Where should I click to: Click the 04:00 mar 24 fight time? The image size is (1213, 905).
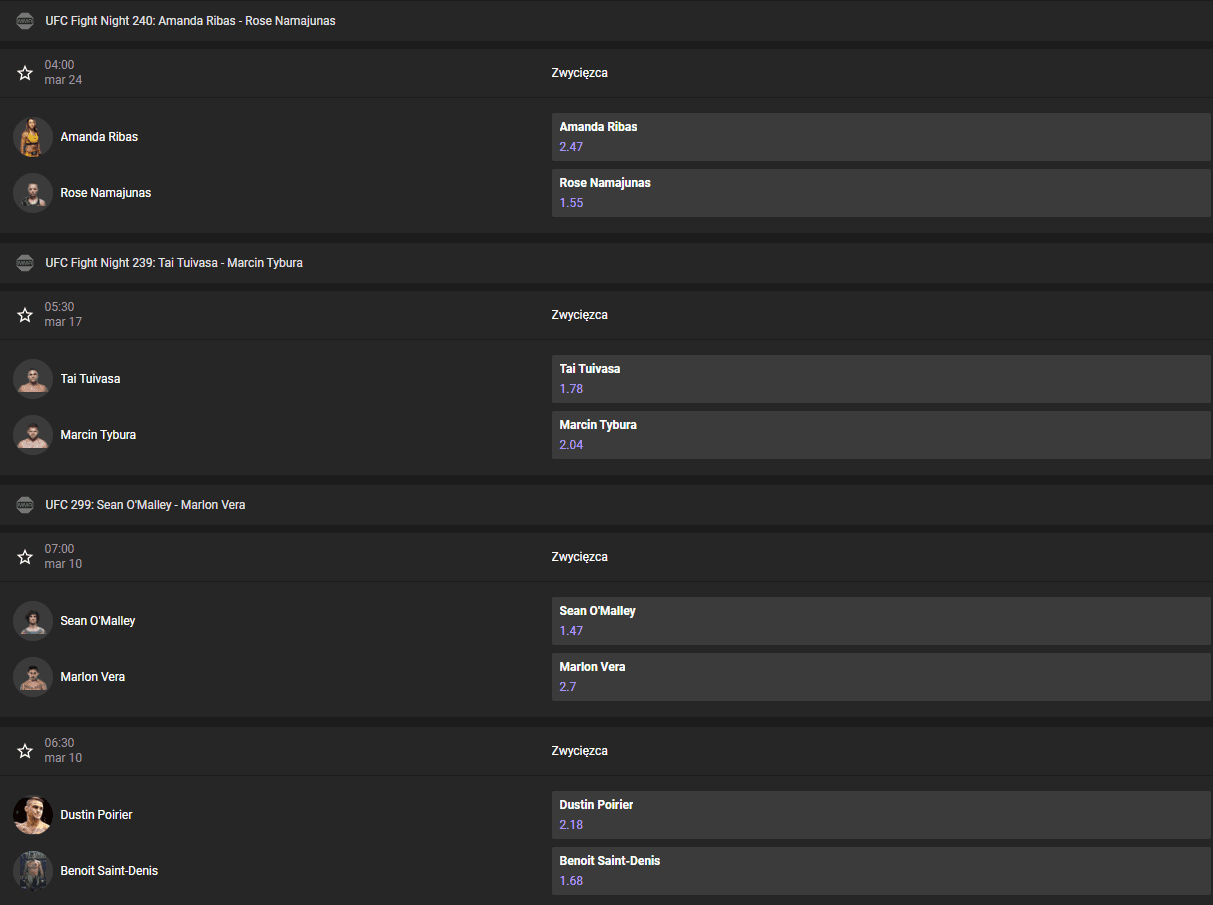click(63, 73)
